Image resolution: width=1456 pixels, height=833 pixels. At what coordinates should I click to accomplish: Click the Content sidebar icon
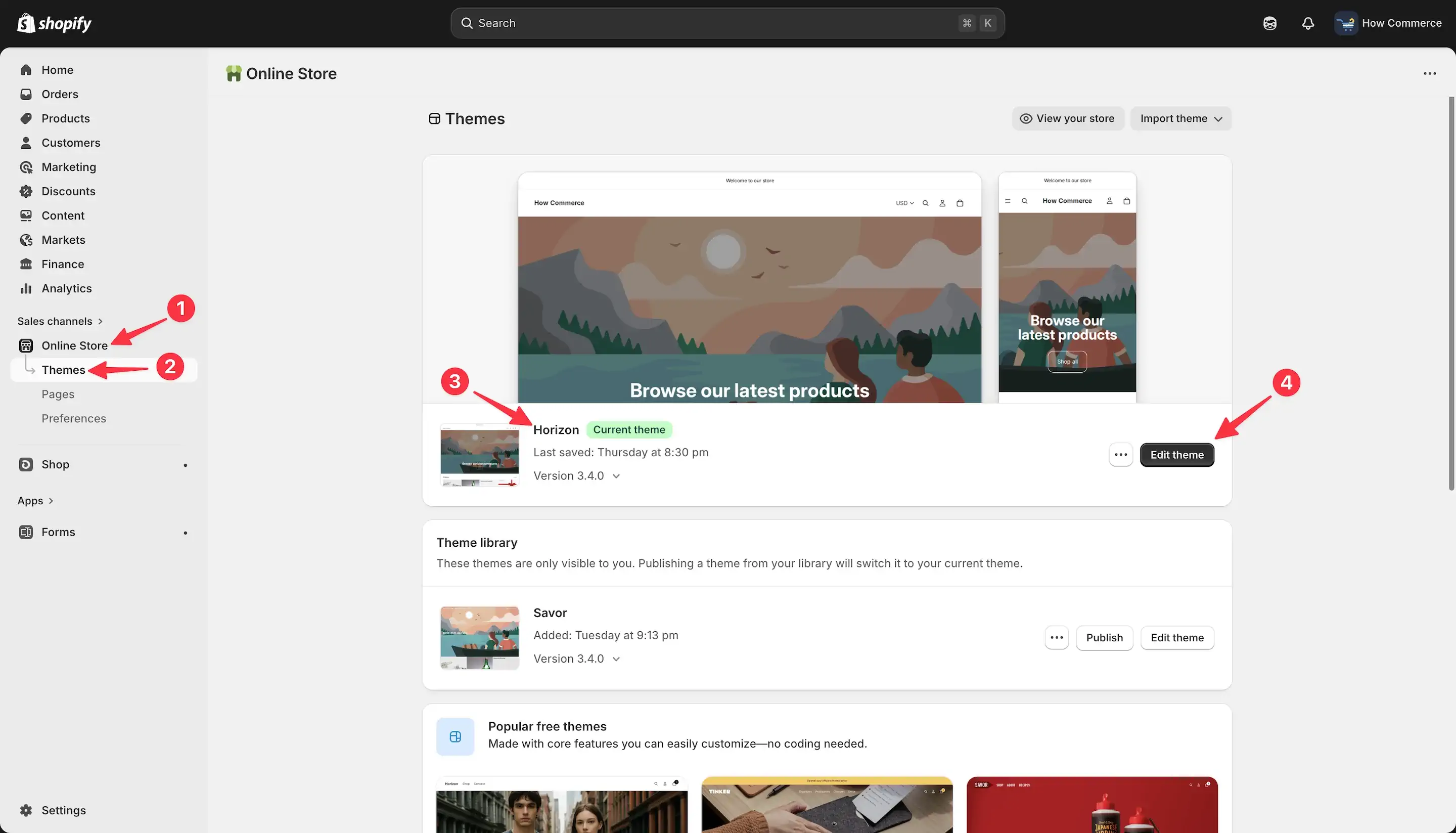tap(26, 215)
